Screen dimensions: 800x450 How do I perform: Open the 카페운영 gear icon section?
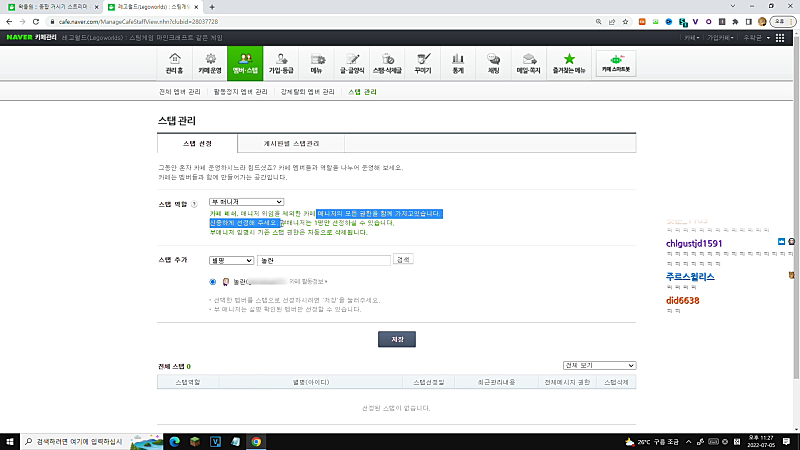tap(210, 64)
